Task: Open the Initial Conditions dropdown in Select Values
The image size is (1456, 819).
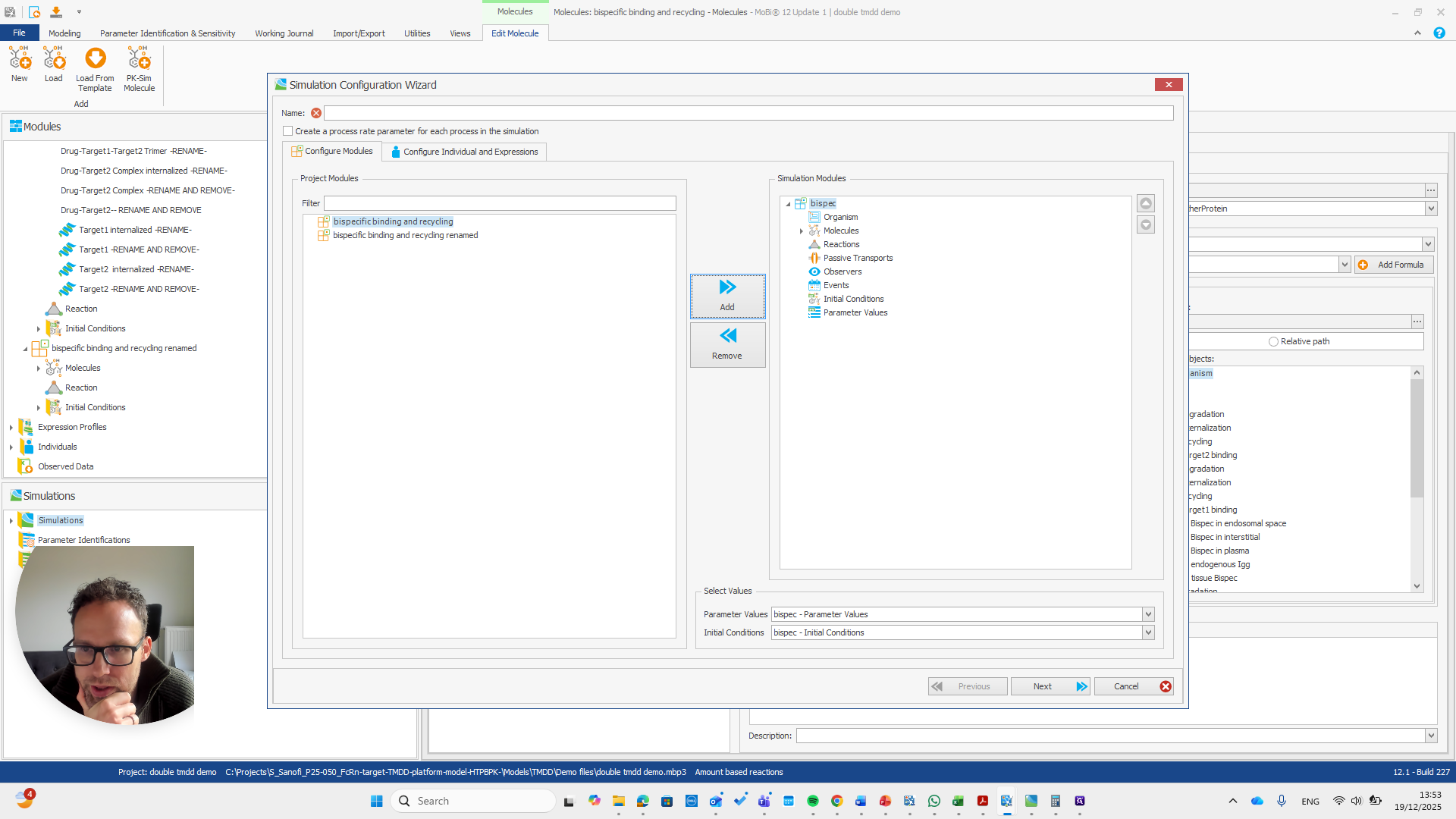Action: point(1149,632)
